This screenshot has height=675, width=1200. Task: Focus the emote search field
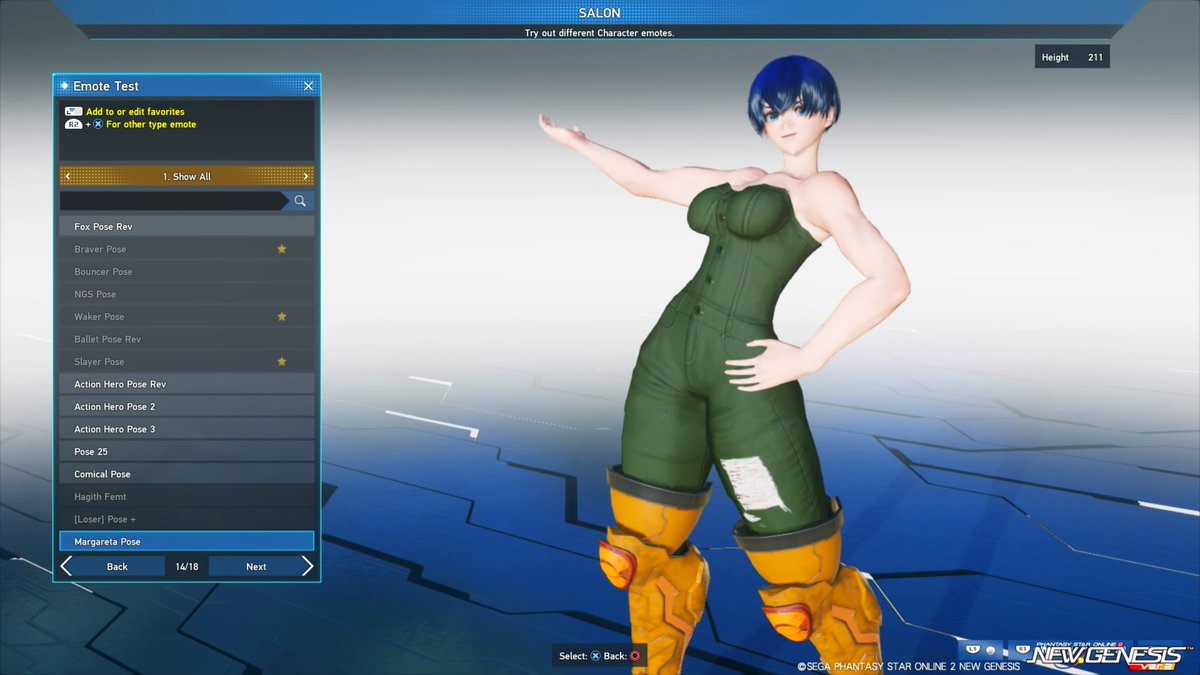(173, 201)
